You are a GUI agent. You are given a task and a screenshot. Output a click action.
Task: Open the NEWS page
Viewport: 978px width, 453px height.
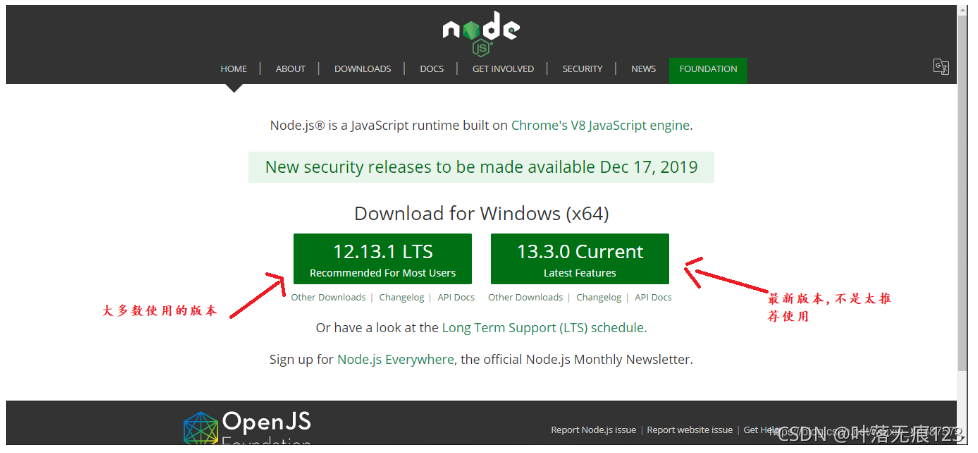[643, 69]
